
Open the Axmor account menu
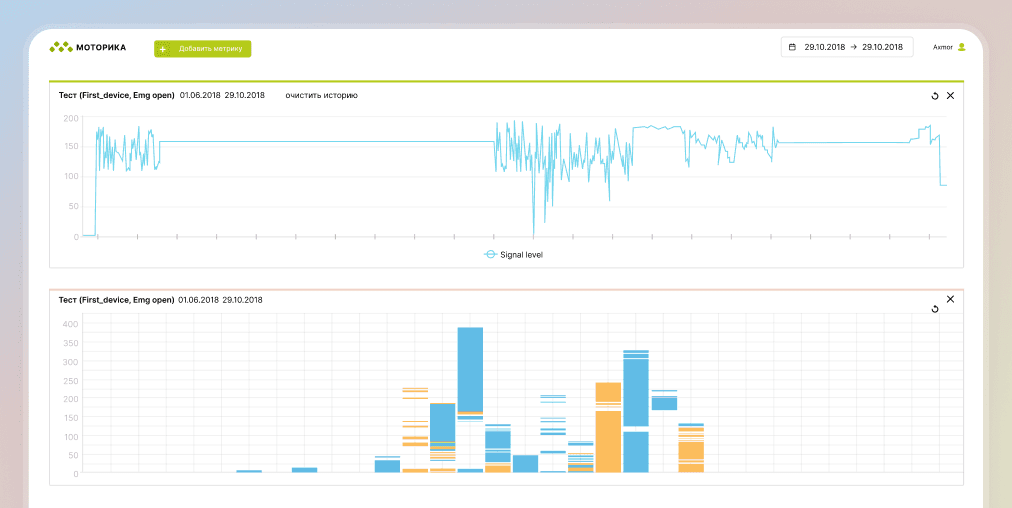point(943,47)
